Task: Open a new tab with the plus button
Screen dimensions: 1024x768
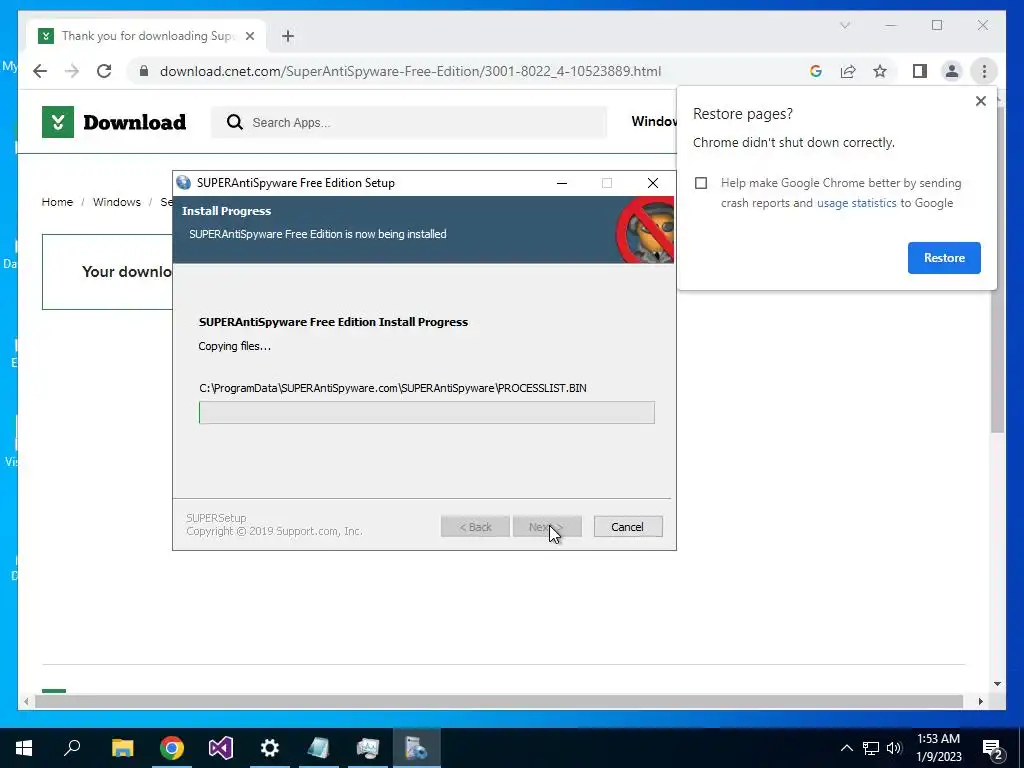Action: [x=288, y=36]
